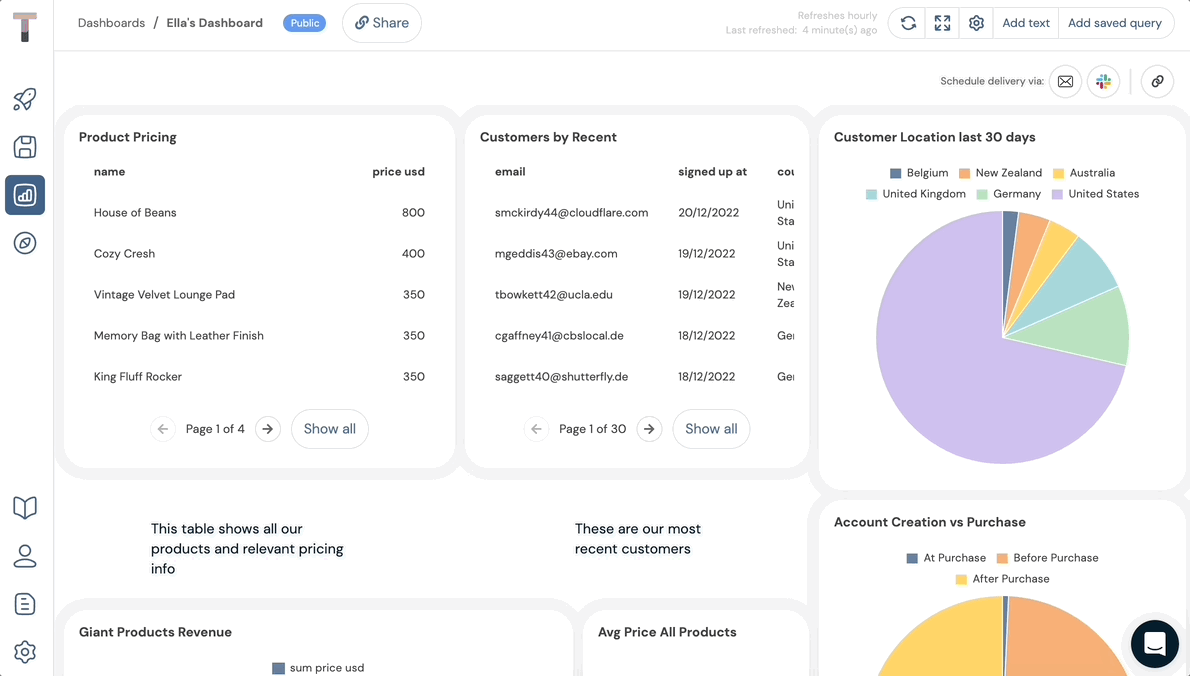
Task: Click email mgeddis43@ebay.com
Action: pyautogui.click(x=556, y=254)
